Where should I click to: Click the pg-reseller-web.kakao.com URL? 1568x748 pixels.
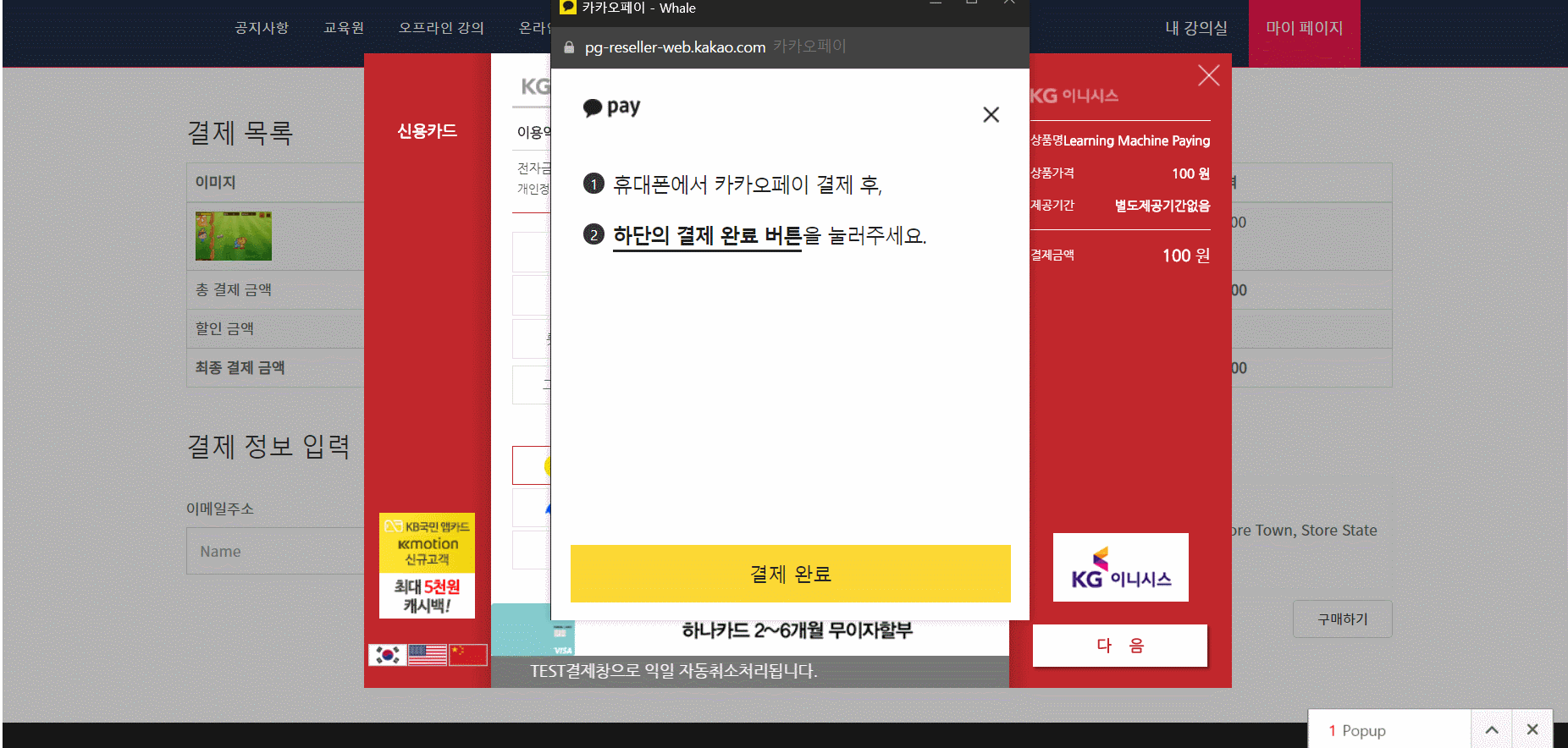(675, 47)
